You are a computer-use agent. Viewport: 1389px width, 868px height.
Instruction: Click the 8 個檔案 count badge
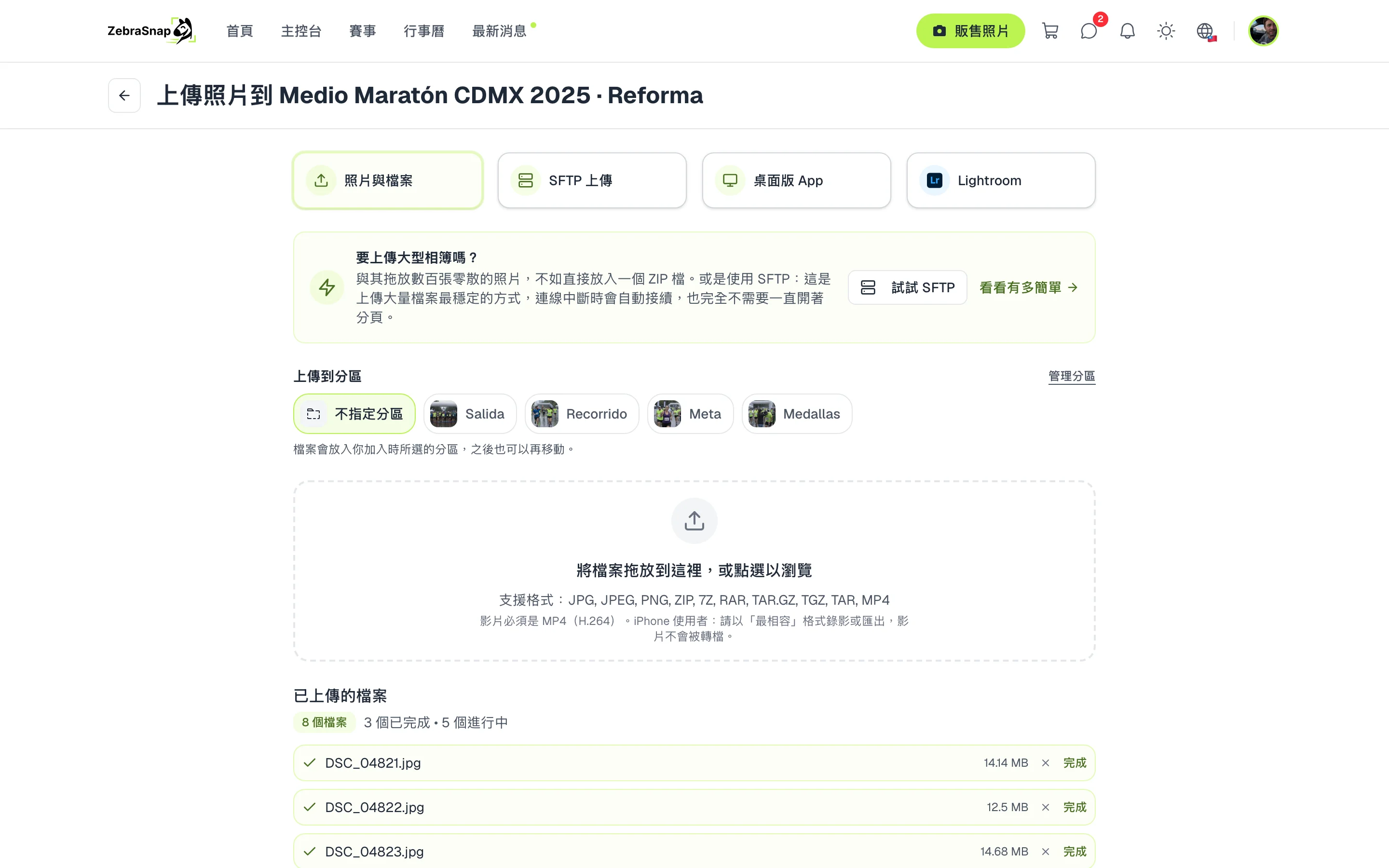click(324, 722)
